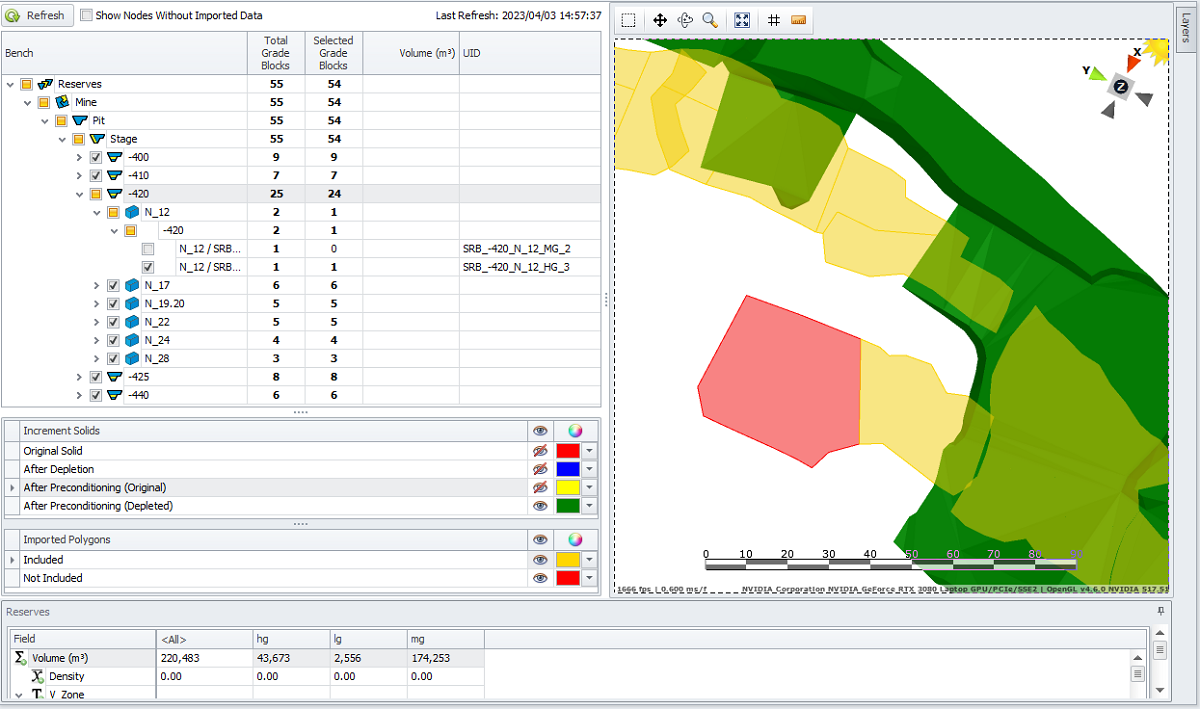The height and width of the screenshot is (709, 1200).
Task: Toggle the grid display icon
Action: click(x=773, y=20)
